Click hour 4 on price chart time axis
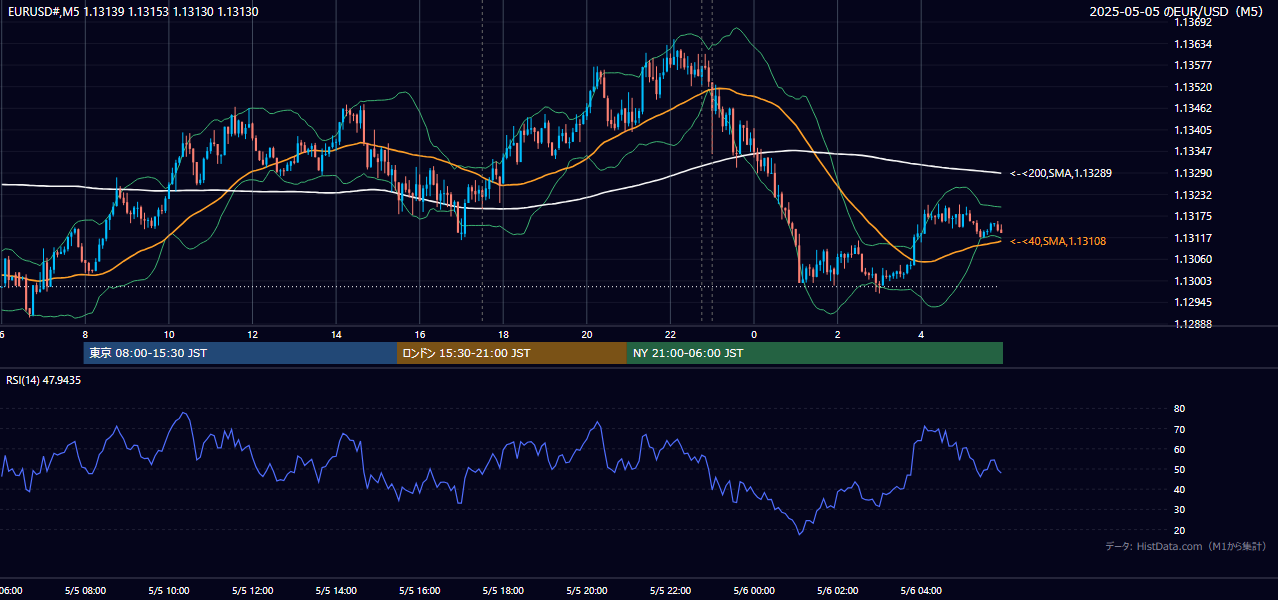The width and height of the screenshot is (1278, 600). pyautogui.click(x=921, y=334)
